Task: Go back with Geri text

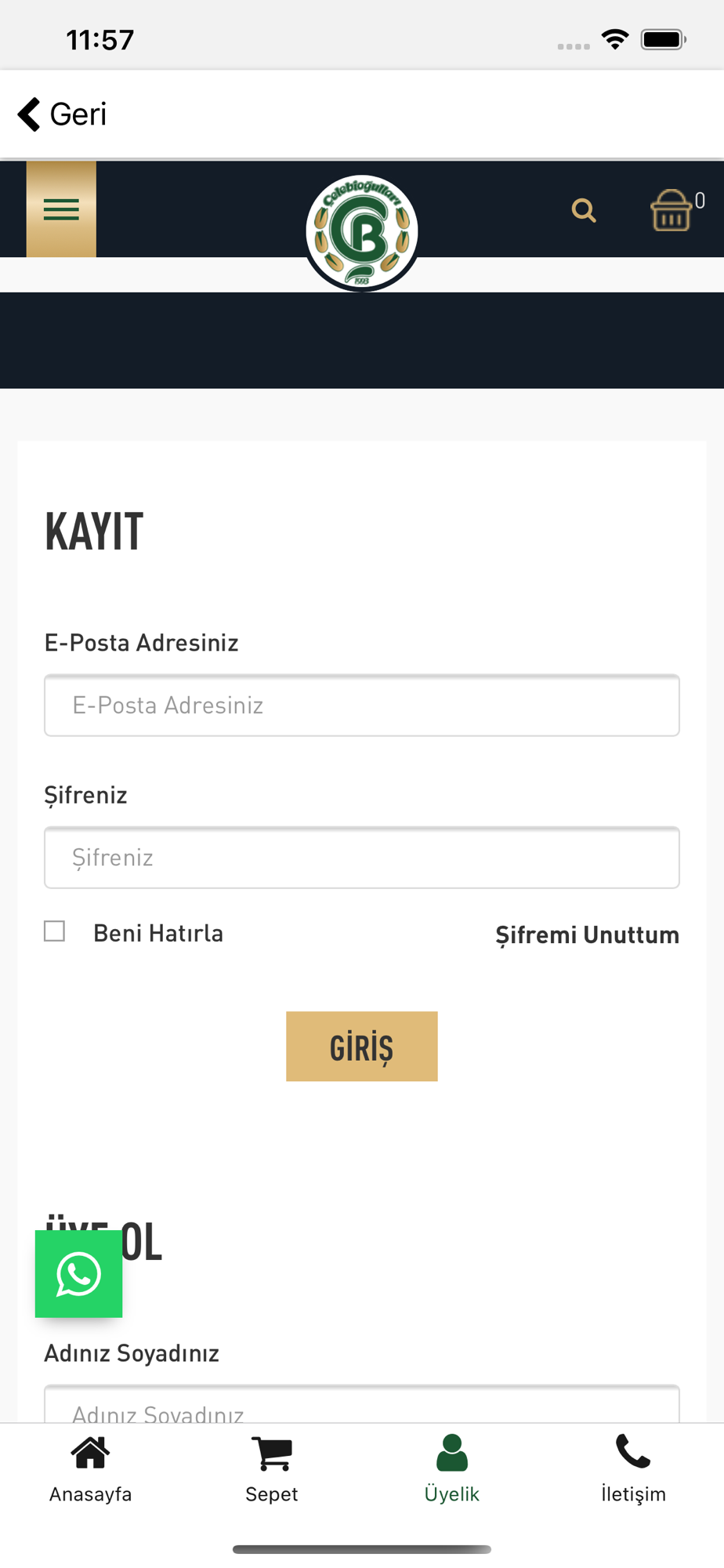Action: 78,114
